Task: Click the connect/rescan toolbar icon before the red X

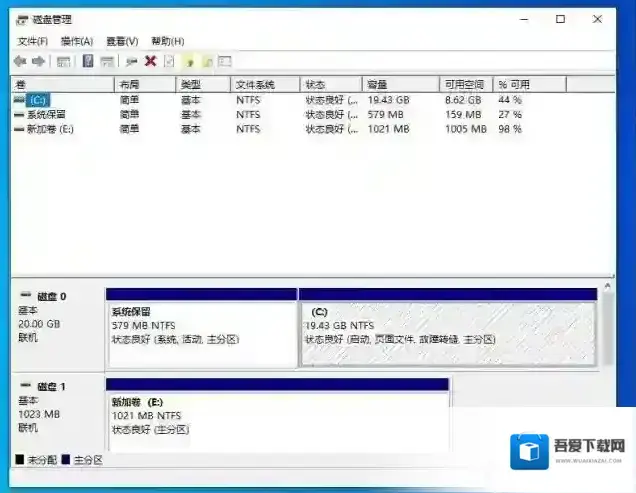Action: click(131, 62)
